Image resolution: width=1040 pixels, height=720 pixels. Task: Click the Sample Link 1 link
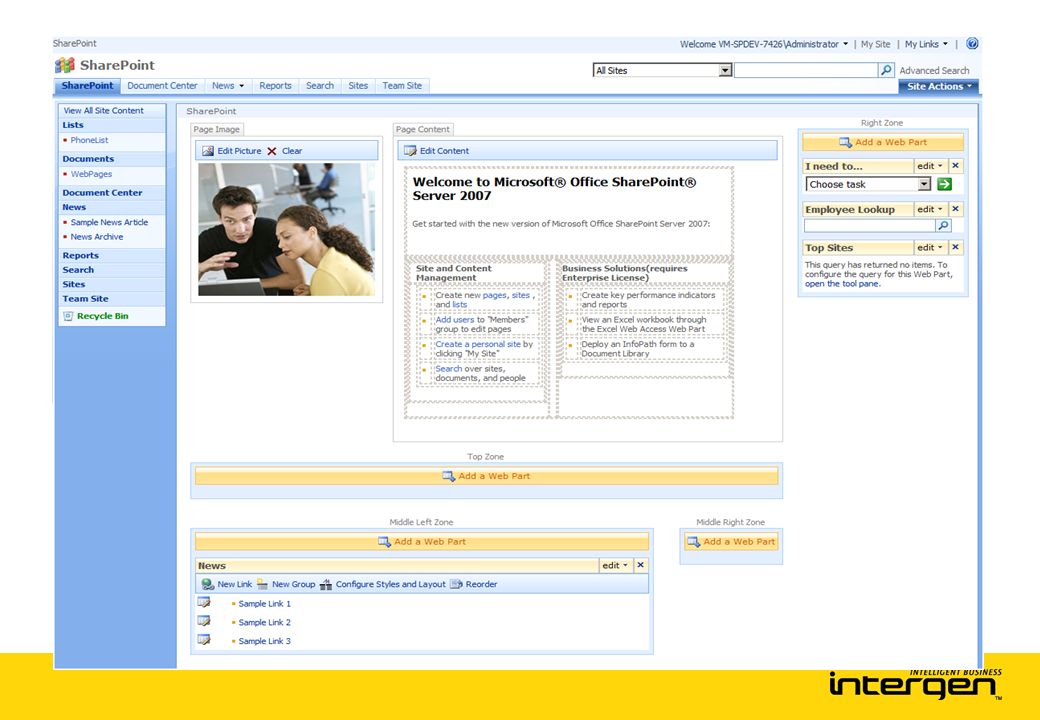(265, 604)
